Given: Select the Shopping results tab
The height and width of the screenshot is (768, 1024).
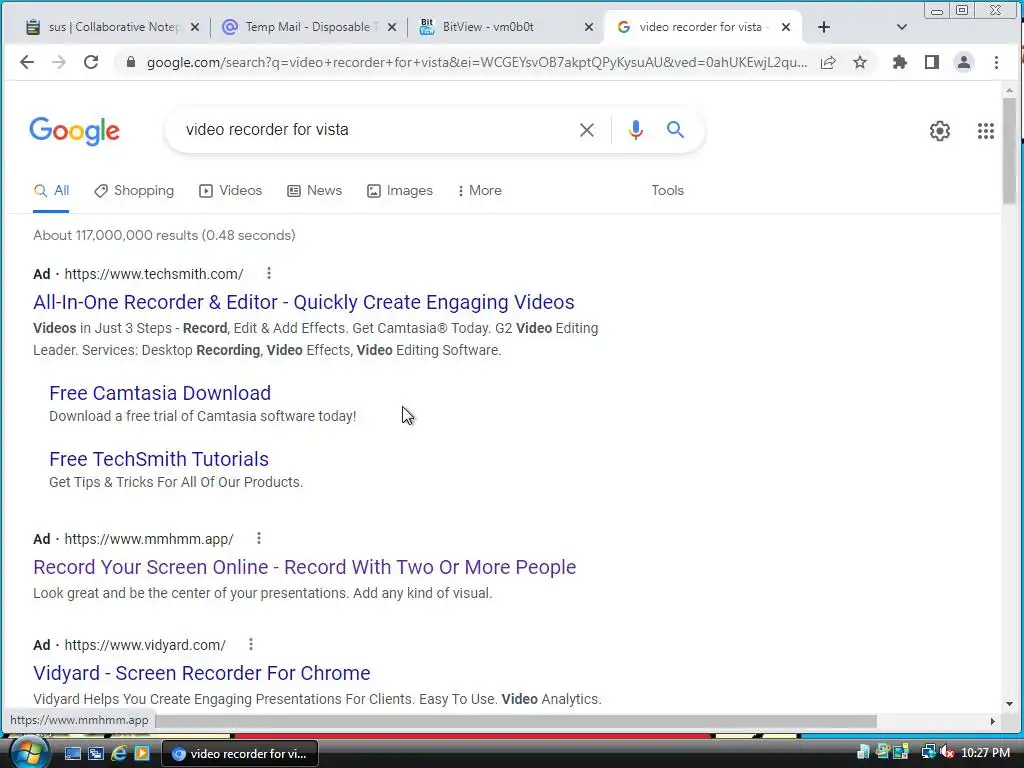Looking at the screenshot, I should (x=135, y=191).
